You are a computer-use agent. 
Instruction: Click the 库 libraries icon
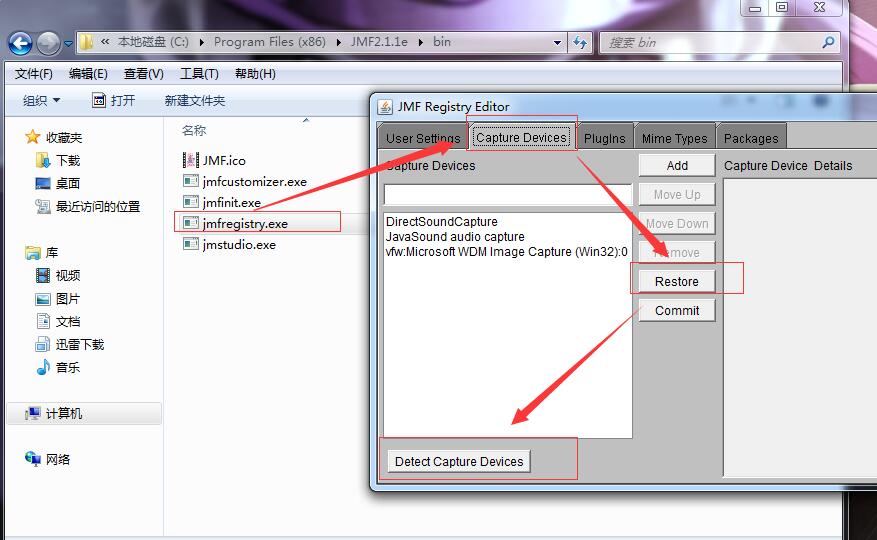coord(33,253)
